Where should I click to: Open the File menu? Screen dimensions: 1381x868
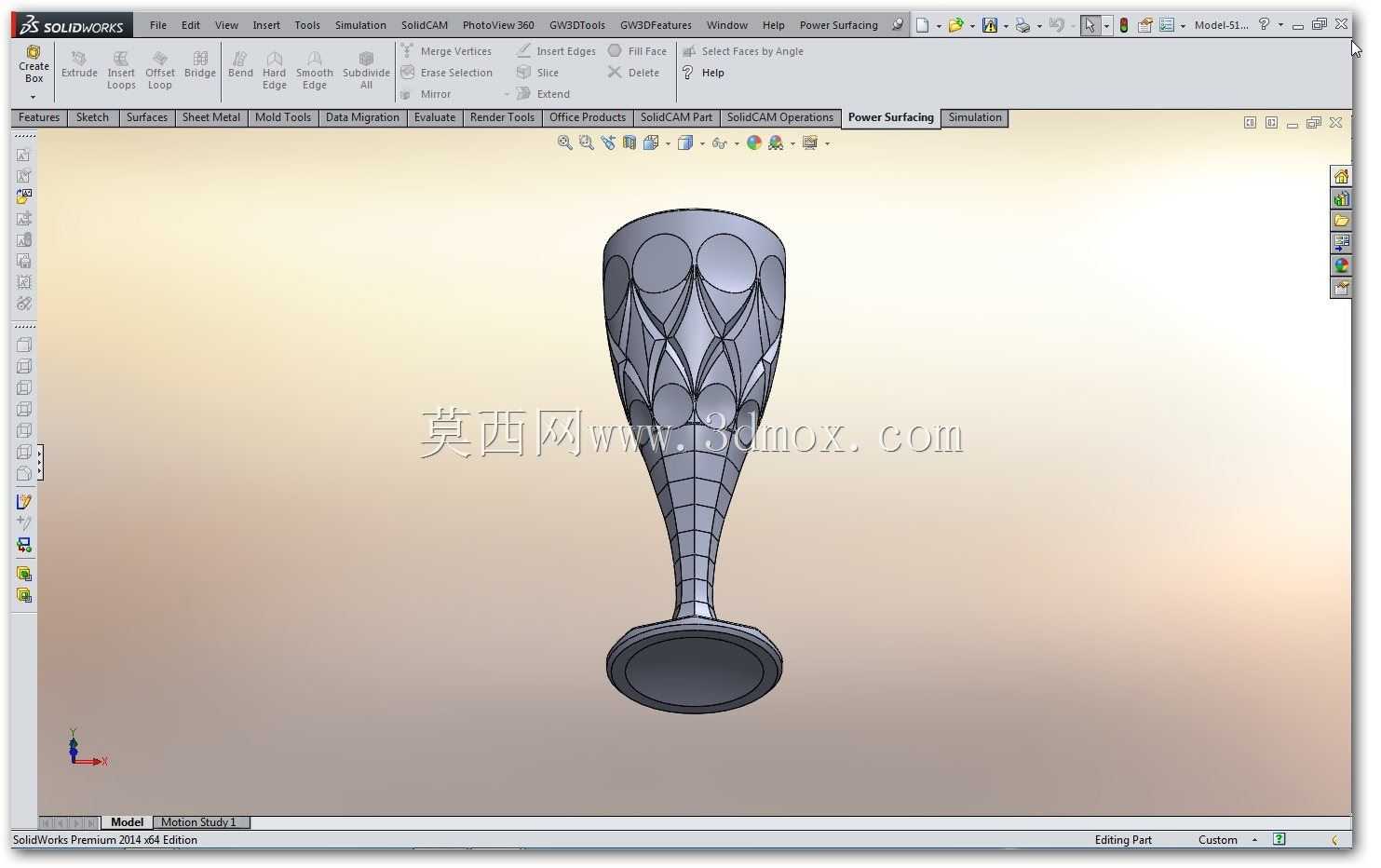pos(158,25)
